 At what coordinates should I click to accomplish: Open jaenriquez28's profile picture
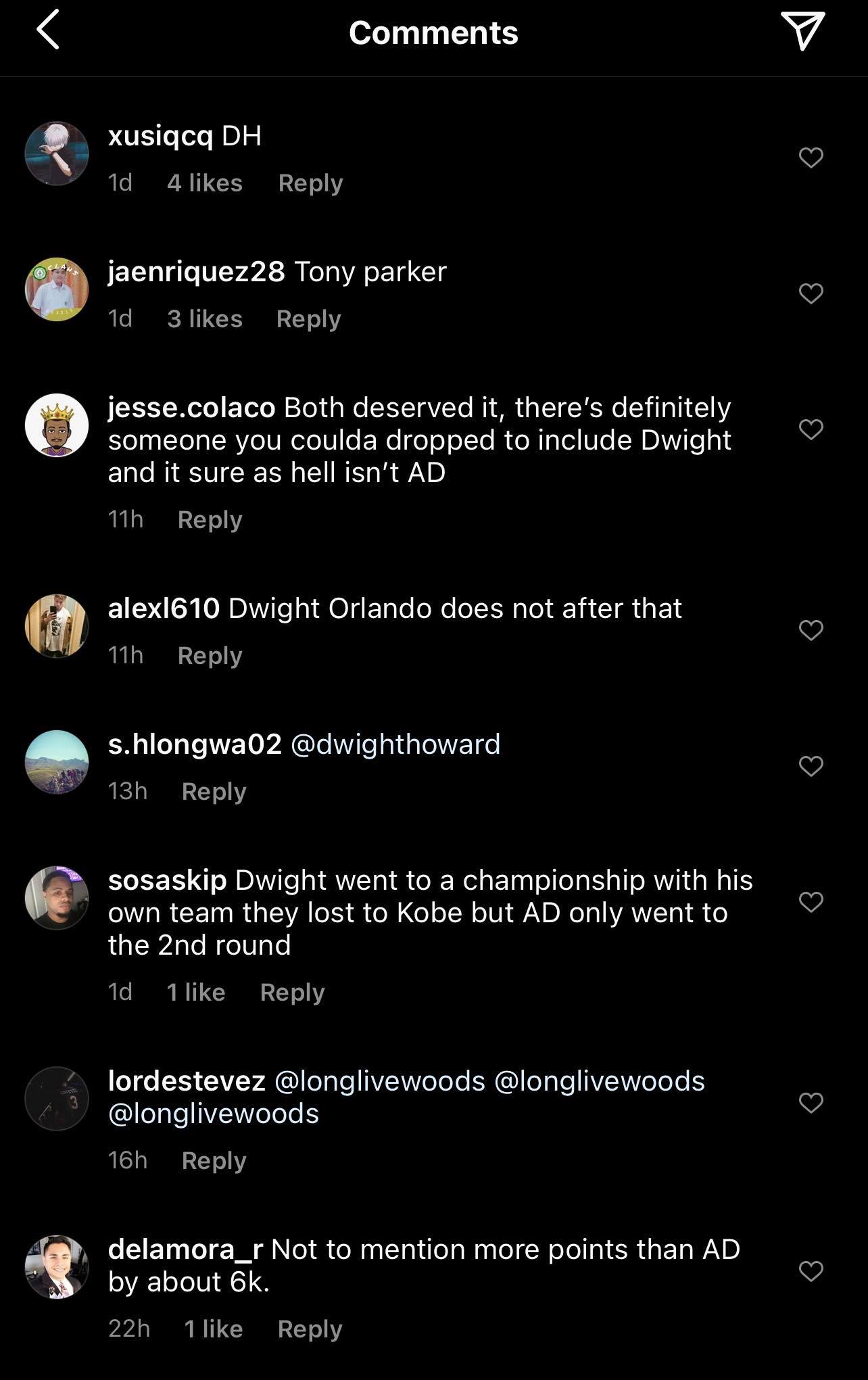pyautogui.click(x=57, y=289)
